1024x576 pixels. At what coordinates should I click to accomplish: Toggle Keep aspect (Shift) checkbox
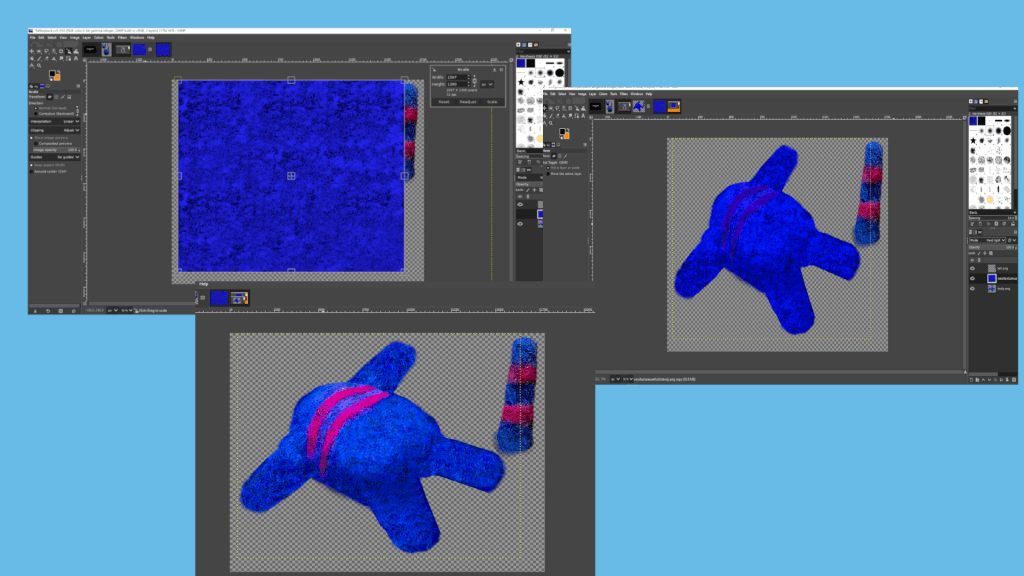[31, 165]
